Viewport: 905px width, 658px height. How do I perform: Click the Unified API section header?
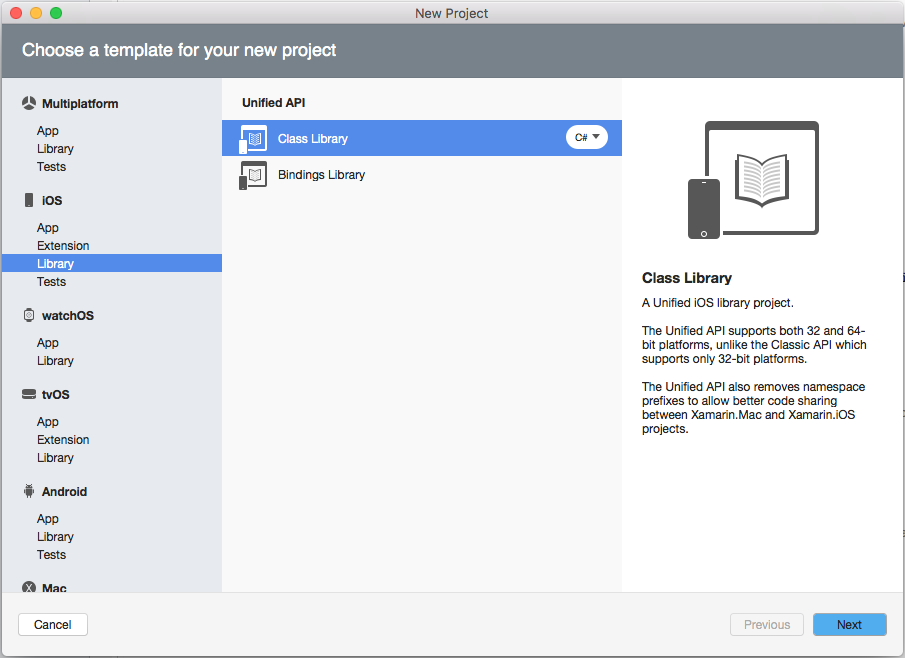(x=274, y=102)
